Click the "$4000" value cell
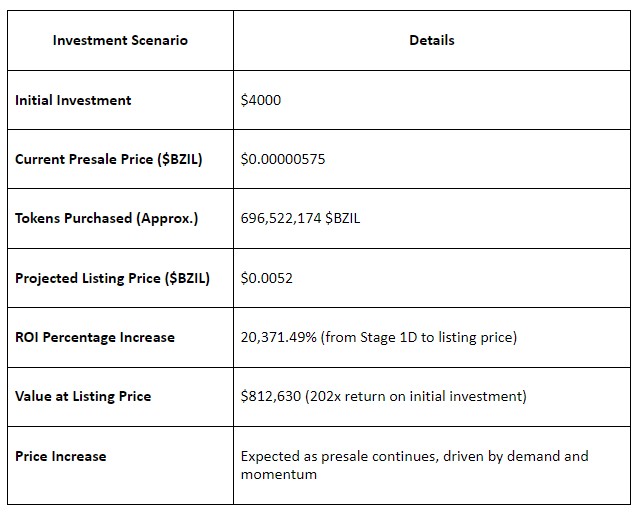Image resolution: width=638 pixels, height=514 pixels. tap(261, 100)
